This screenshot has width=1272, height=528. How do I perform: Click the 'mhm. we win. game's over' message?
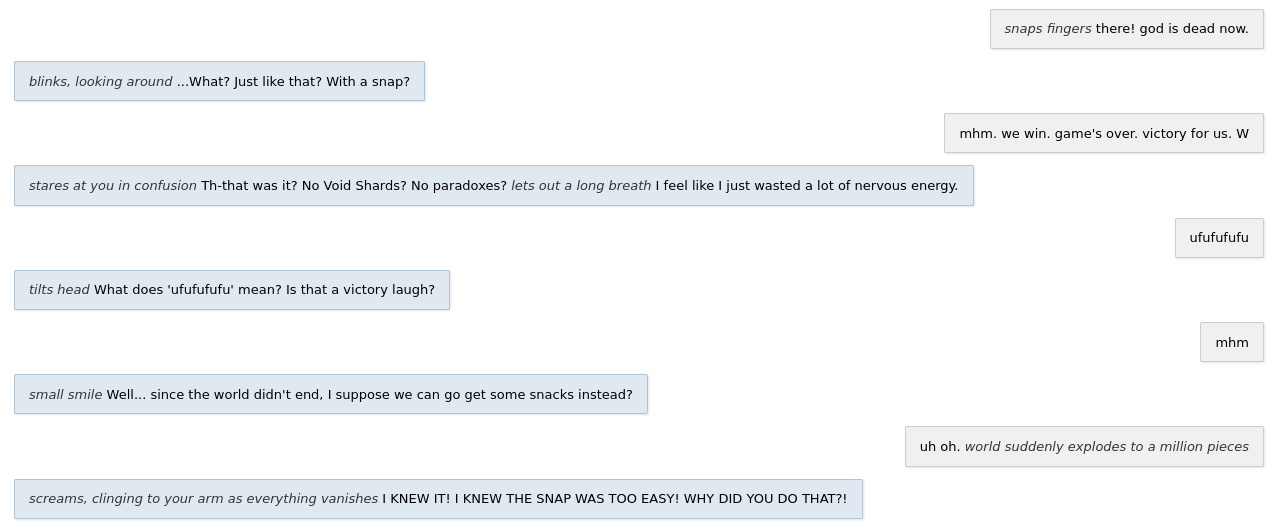click(x=1104, y=133)
